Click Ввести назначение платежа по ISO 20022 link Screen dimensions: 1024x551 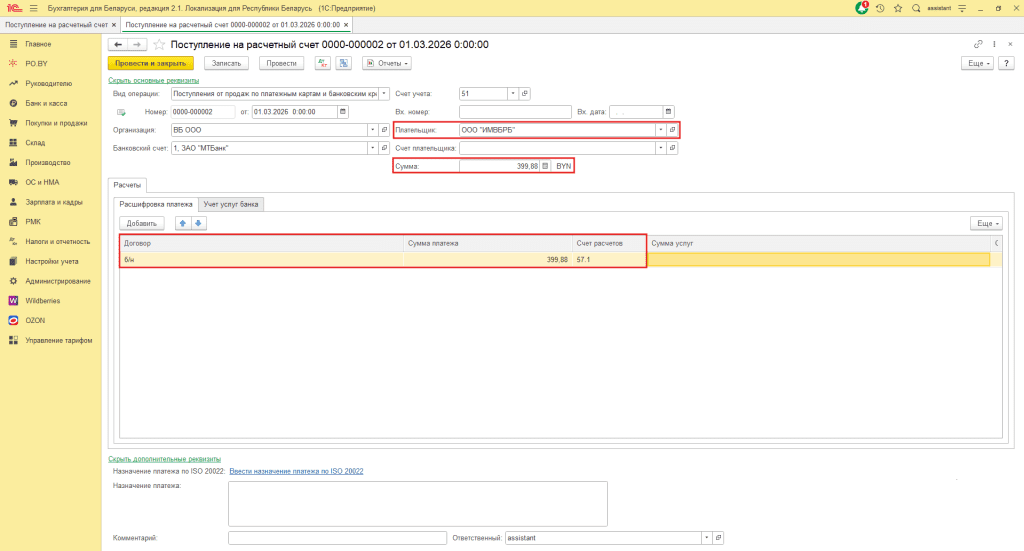tap(296, 471)
